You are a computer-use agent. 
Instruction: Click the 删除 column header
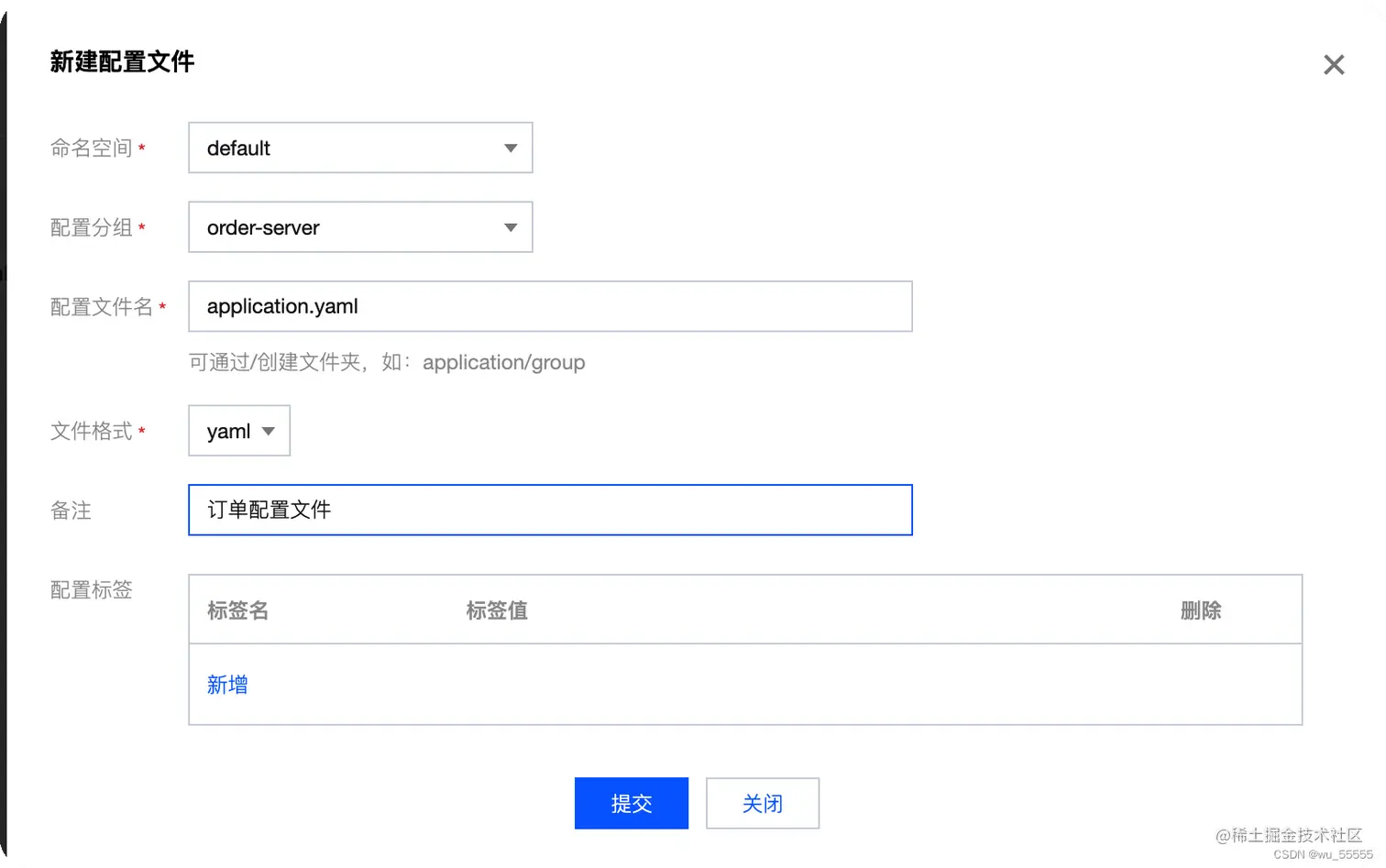[1202, 610]
